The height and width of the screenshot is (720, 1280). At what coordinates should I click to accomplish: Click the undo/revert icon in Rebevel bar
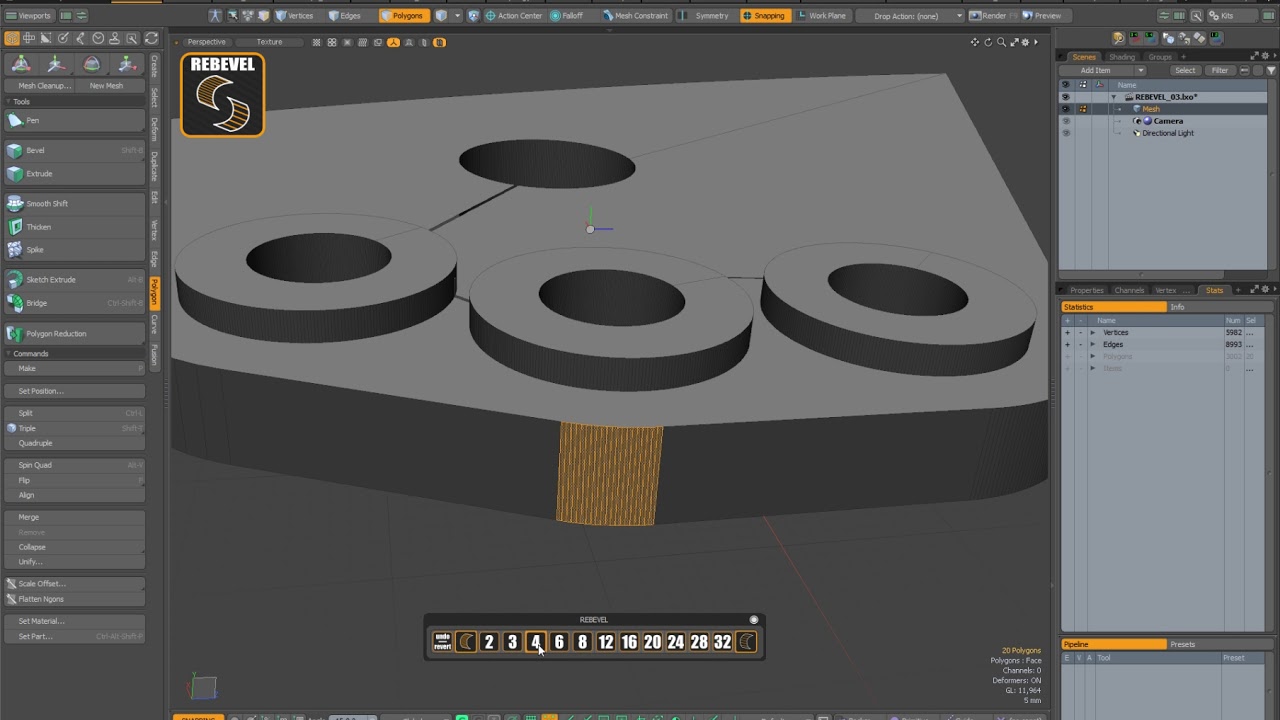[442, 642]
